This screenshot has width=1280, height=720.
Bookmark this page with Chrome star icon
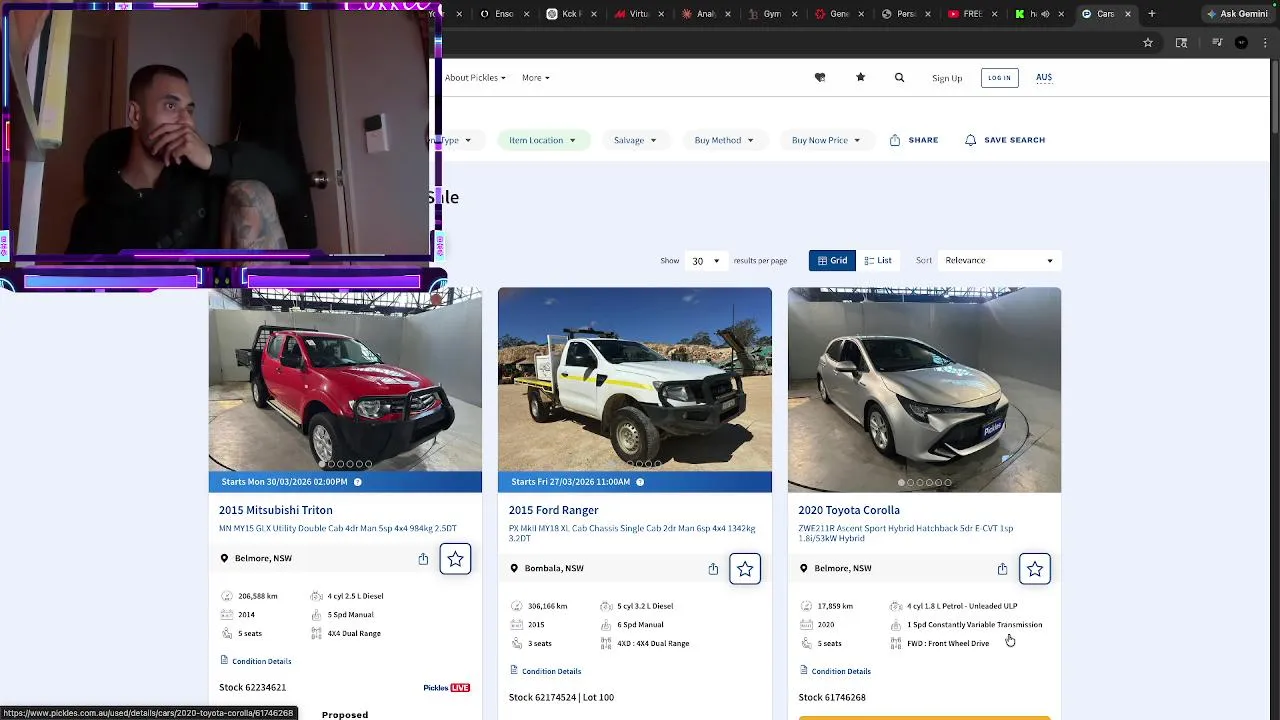(x=1148, y=43)
